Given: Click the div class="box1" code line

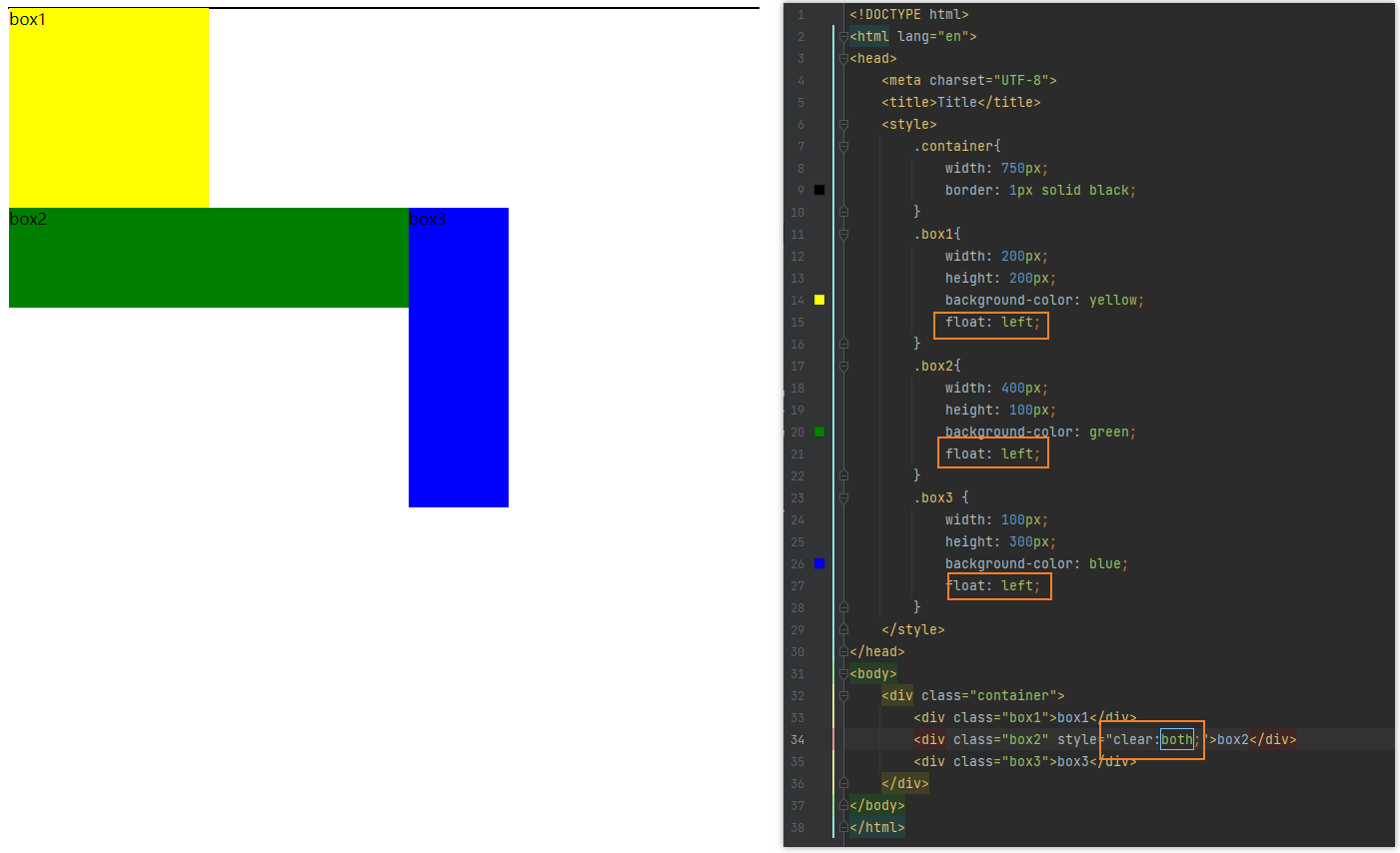Looking at the screenshot, I should click(x=1025, y=718).
